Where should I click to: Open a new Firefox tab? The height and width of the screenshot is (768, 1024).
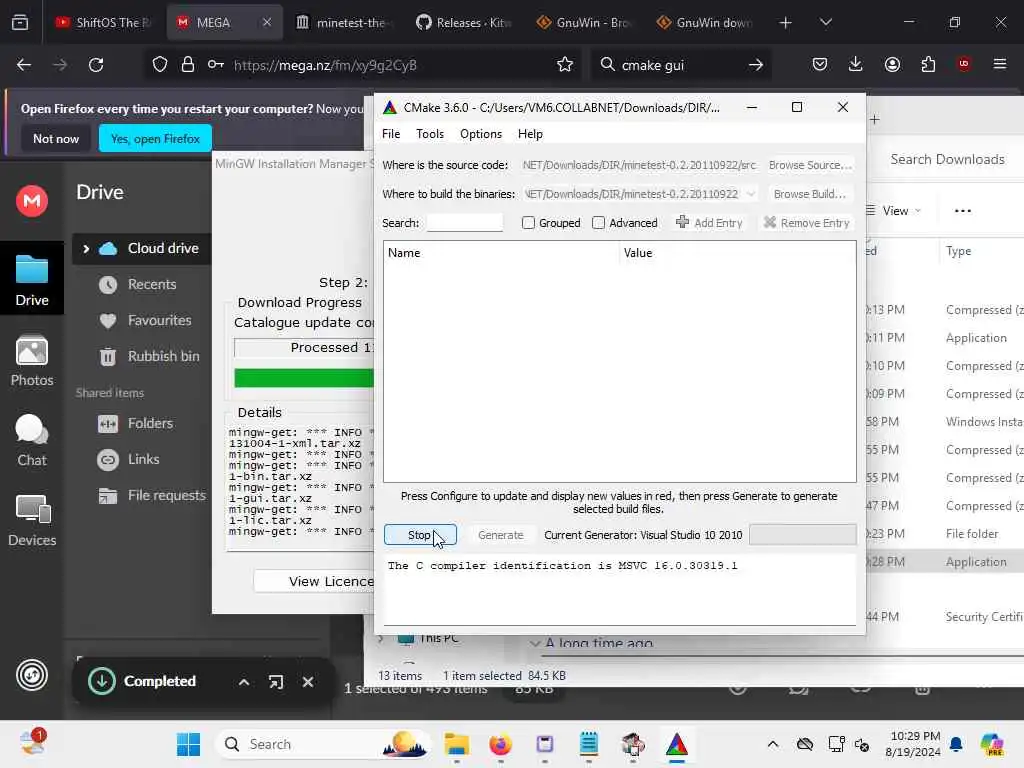786,23
